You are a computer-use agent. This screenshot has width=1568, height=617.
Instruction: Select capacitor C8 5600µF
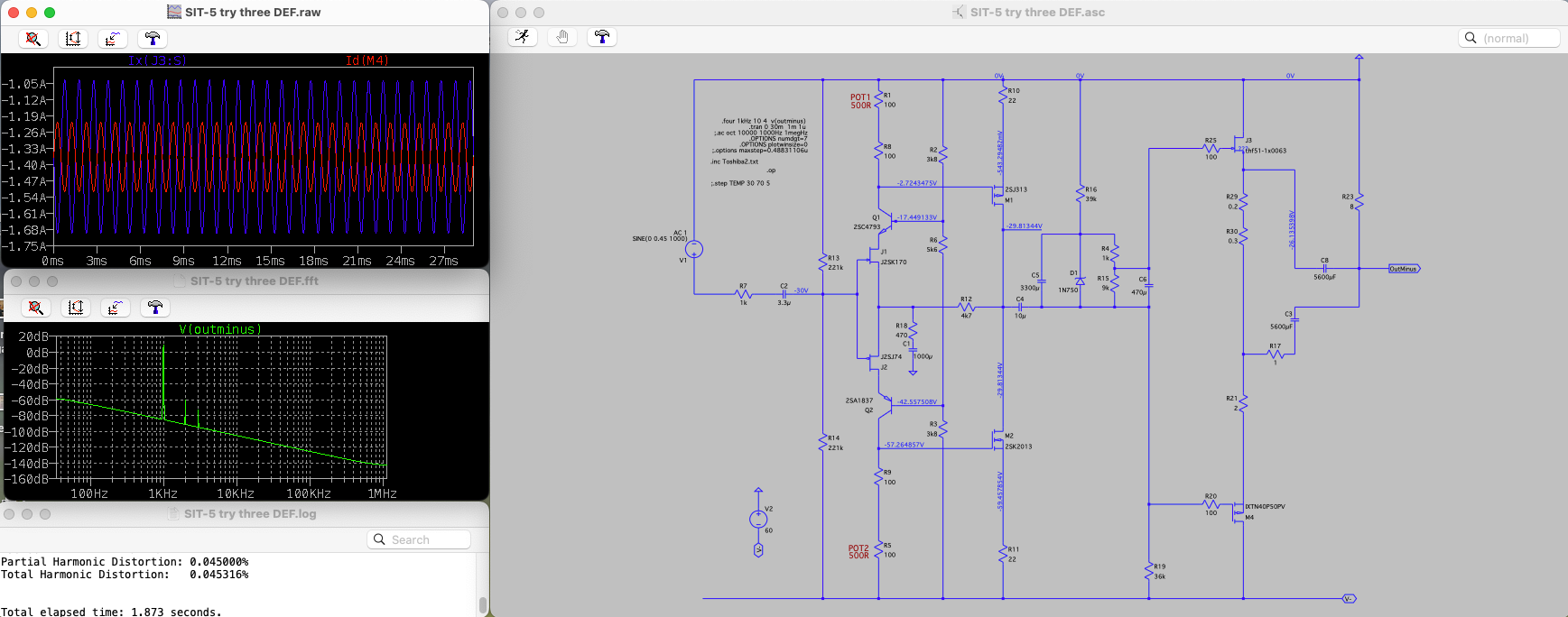point(1324,268)
